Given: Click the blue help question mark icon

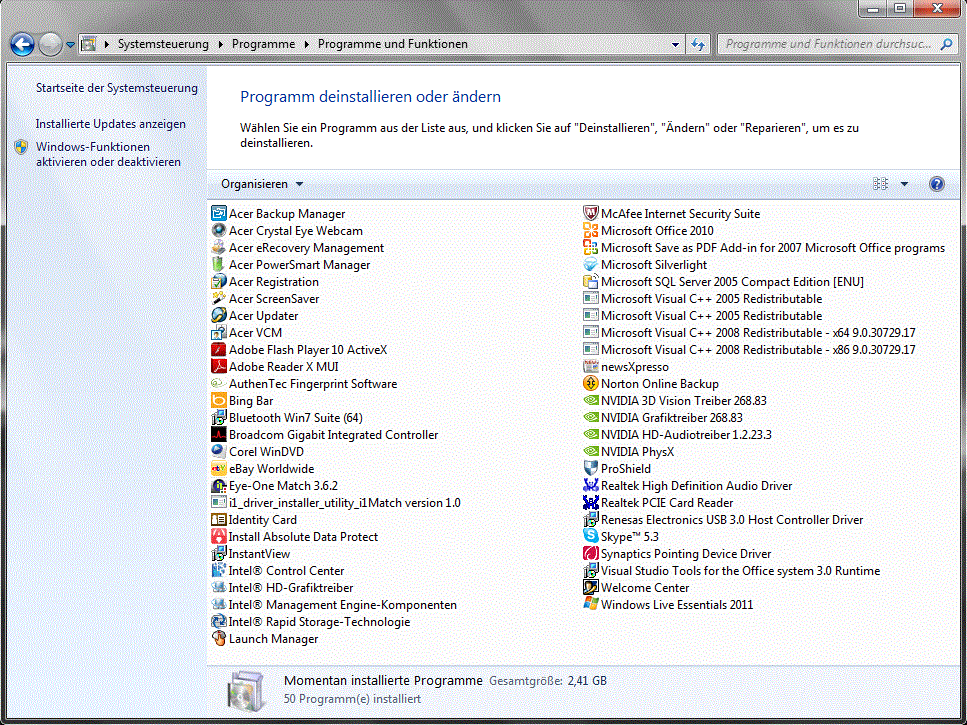Looking at the screenshot, I should 937,184.
